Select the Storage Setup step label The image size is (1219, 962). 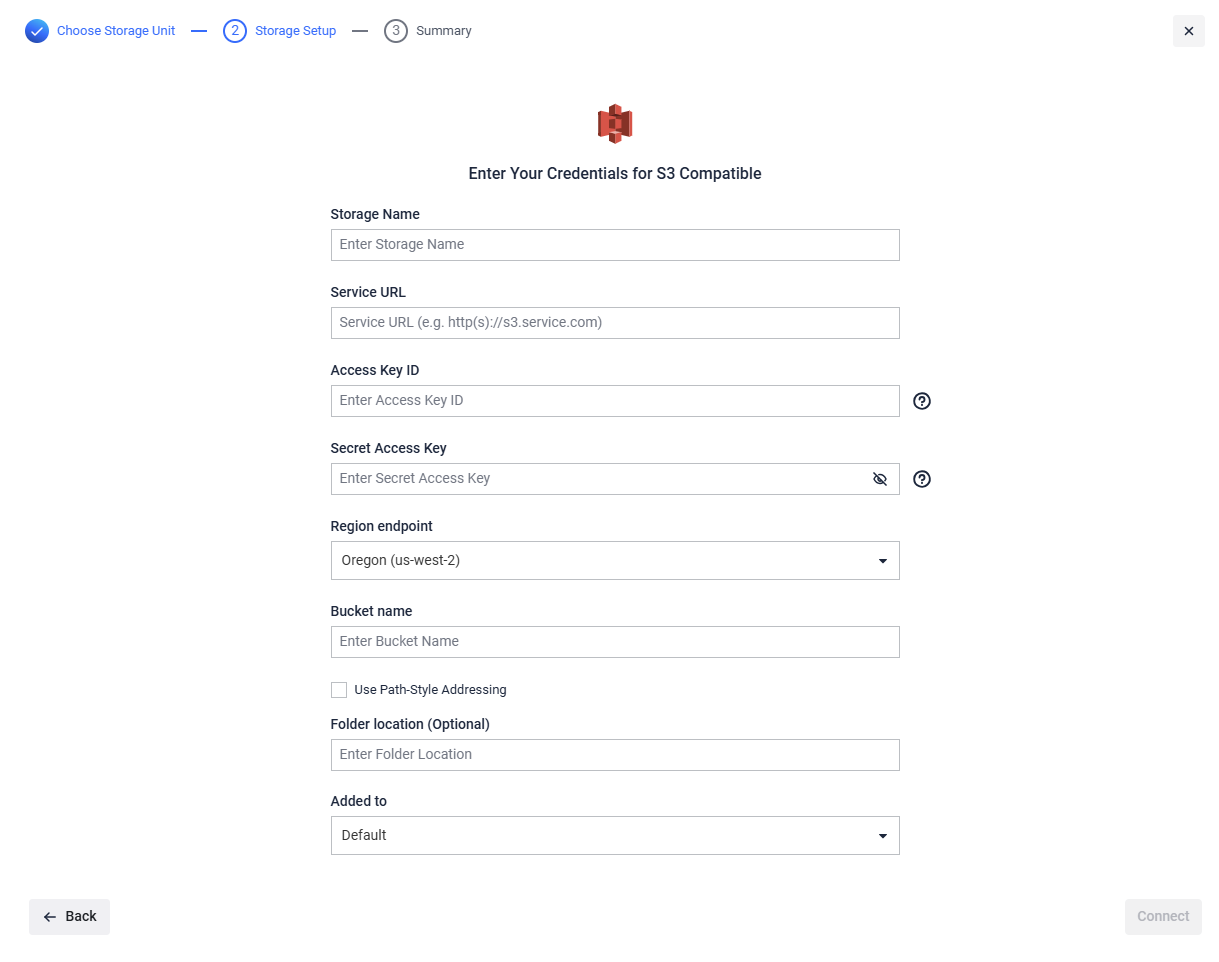[x=296, y=31]
